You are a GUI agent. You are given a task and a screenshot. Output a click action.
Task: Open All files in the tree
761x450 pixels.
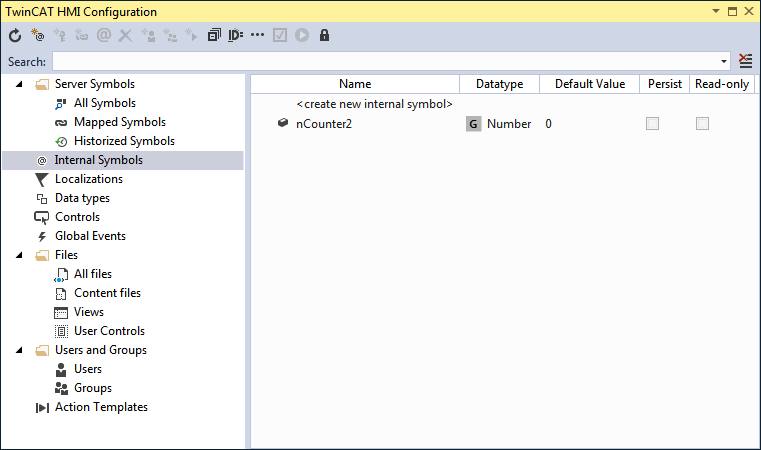click(x=93, y=274)
